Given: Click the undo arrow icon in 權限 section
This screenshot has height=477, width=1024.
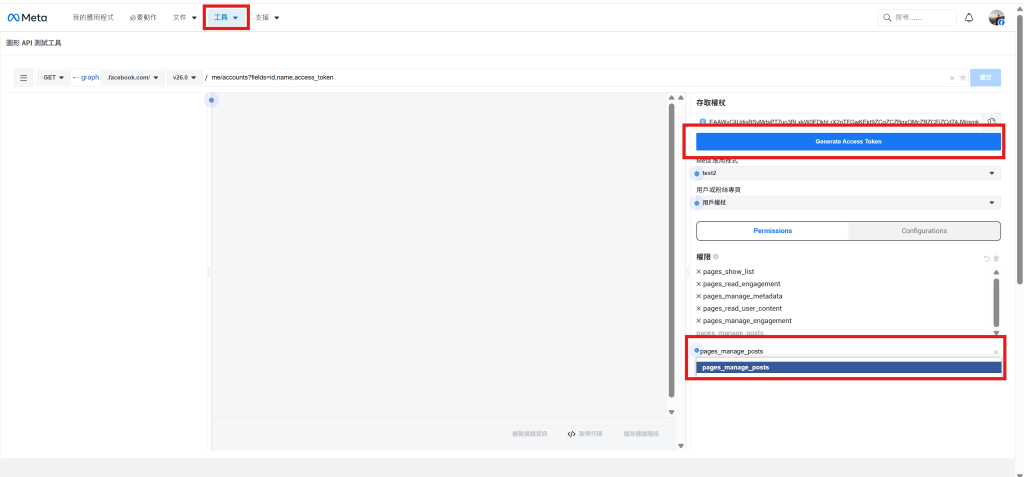Looking at the screenshot, I should tap(987, 259).
